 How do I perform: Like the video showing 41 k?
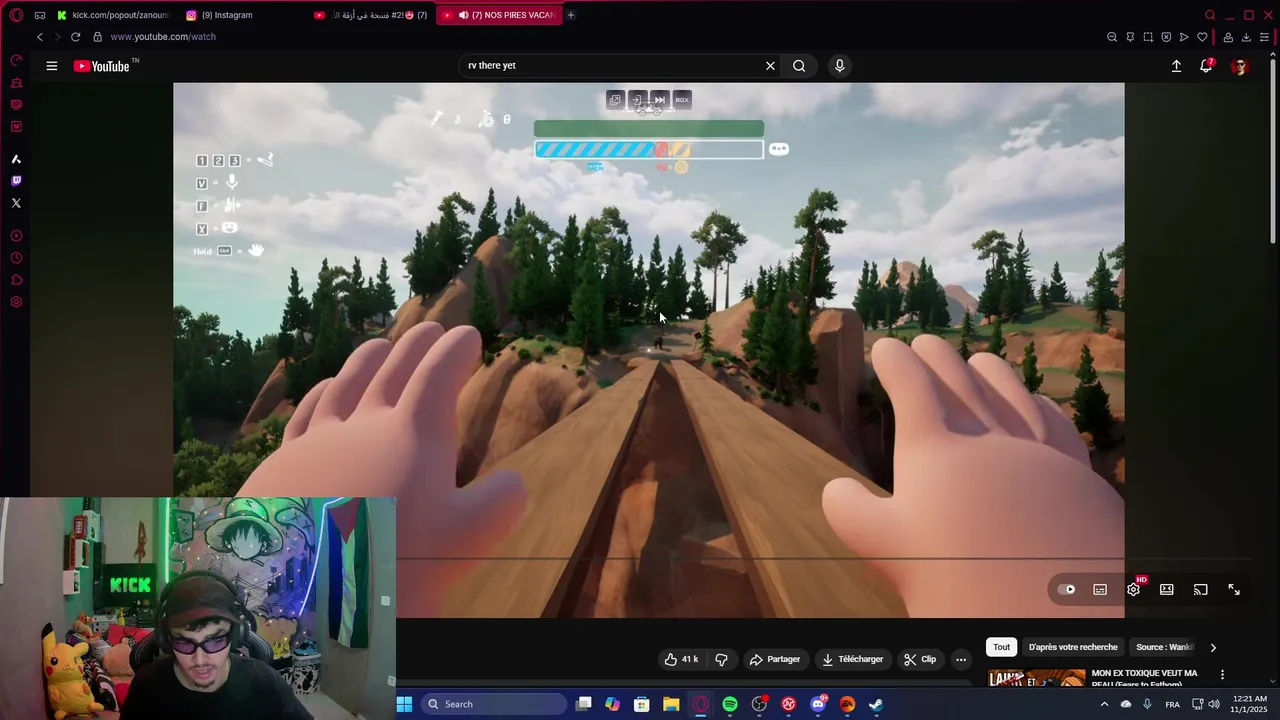click(680, 660)
